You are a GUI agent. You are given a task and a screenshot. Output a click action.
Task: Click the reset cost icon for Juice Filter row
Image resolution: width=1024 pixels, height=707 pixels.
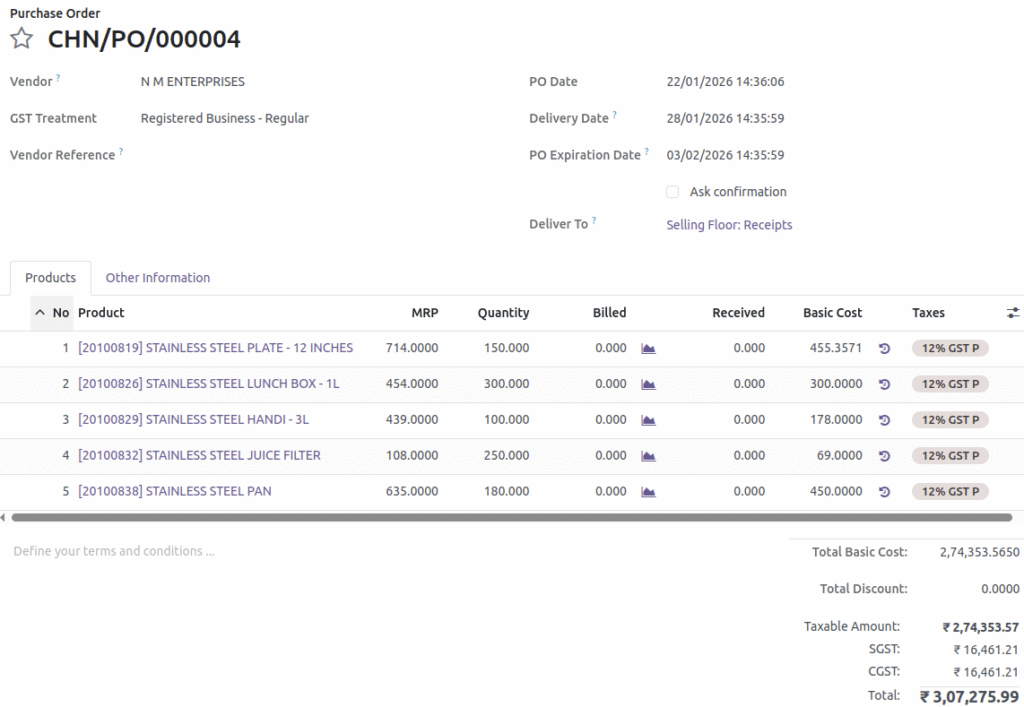(884, 456)
